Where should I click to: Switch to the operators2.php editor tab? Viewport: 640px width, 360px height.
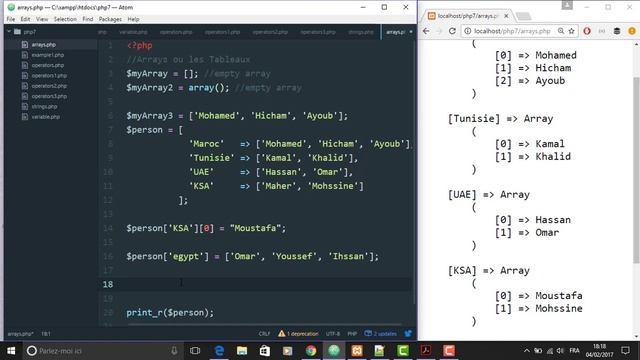[x=270, y=32]
